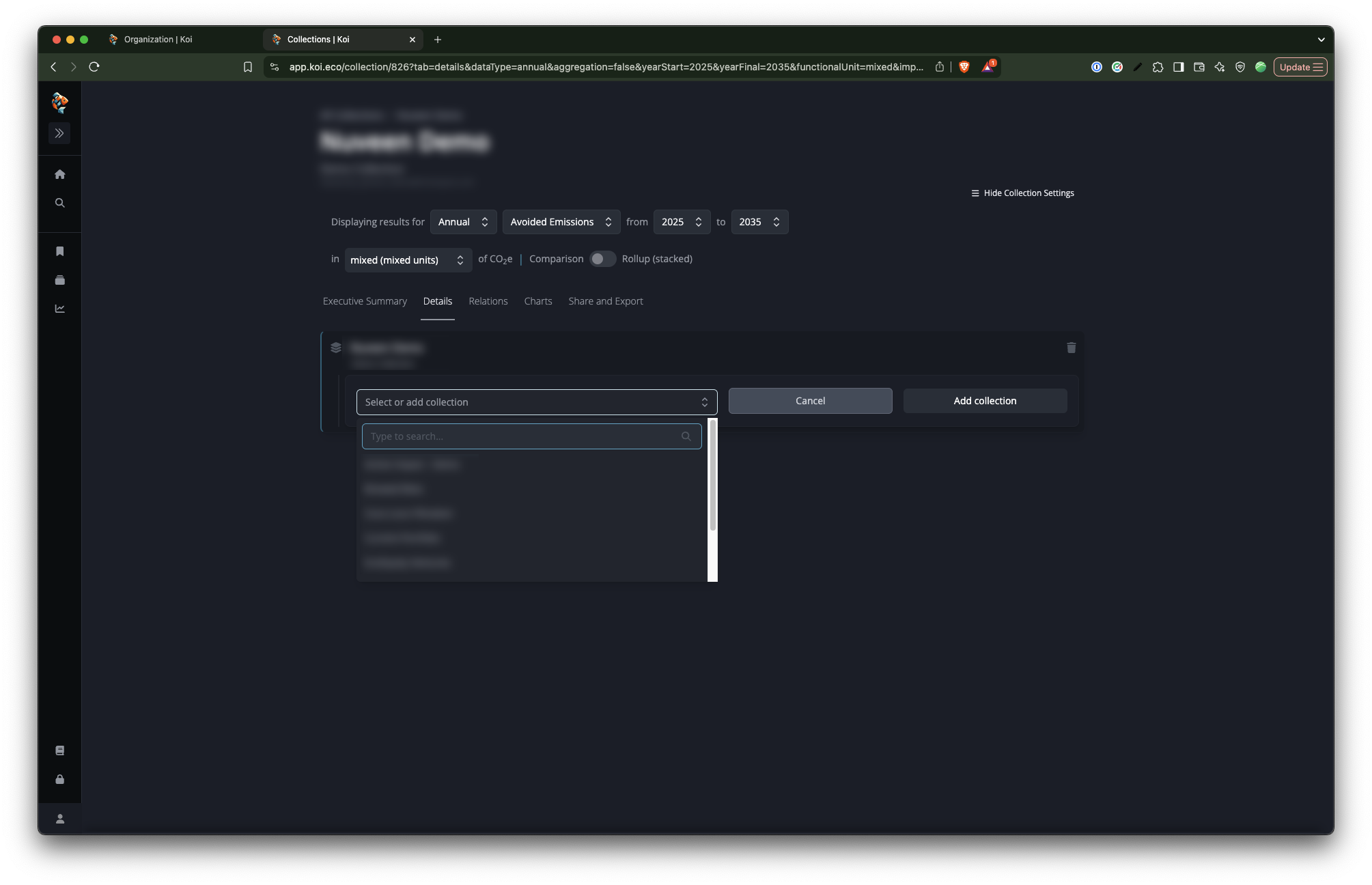Click the chart analytics sidebar icon
This screenshot has height=885, width=1372.
click(x=60, y=309)
